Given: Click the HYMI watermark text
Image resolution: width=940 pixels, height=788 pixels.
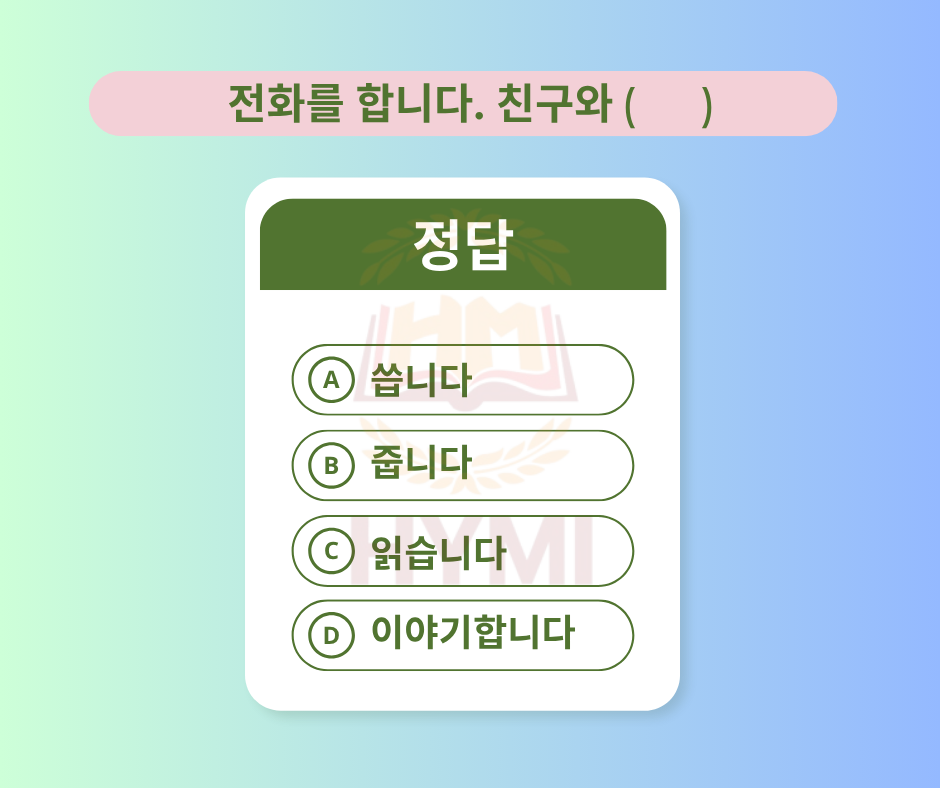Looking at the screenshot, I should tap(471, 552).
